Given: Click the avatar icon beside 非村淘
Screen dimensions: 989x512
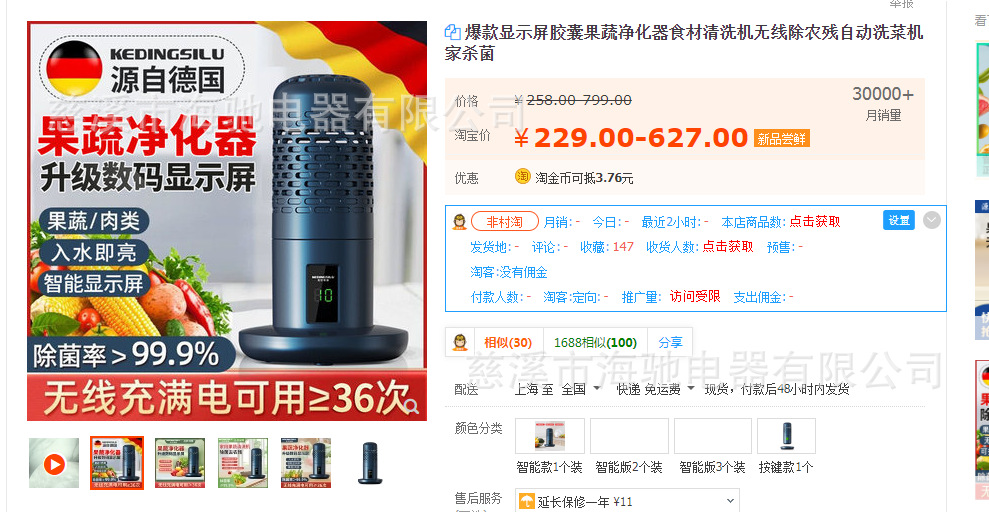Looking at the screenshot, I should (460, 222).
